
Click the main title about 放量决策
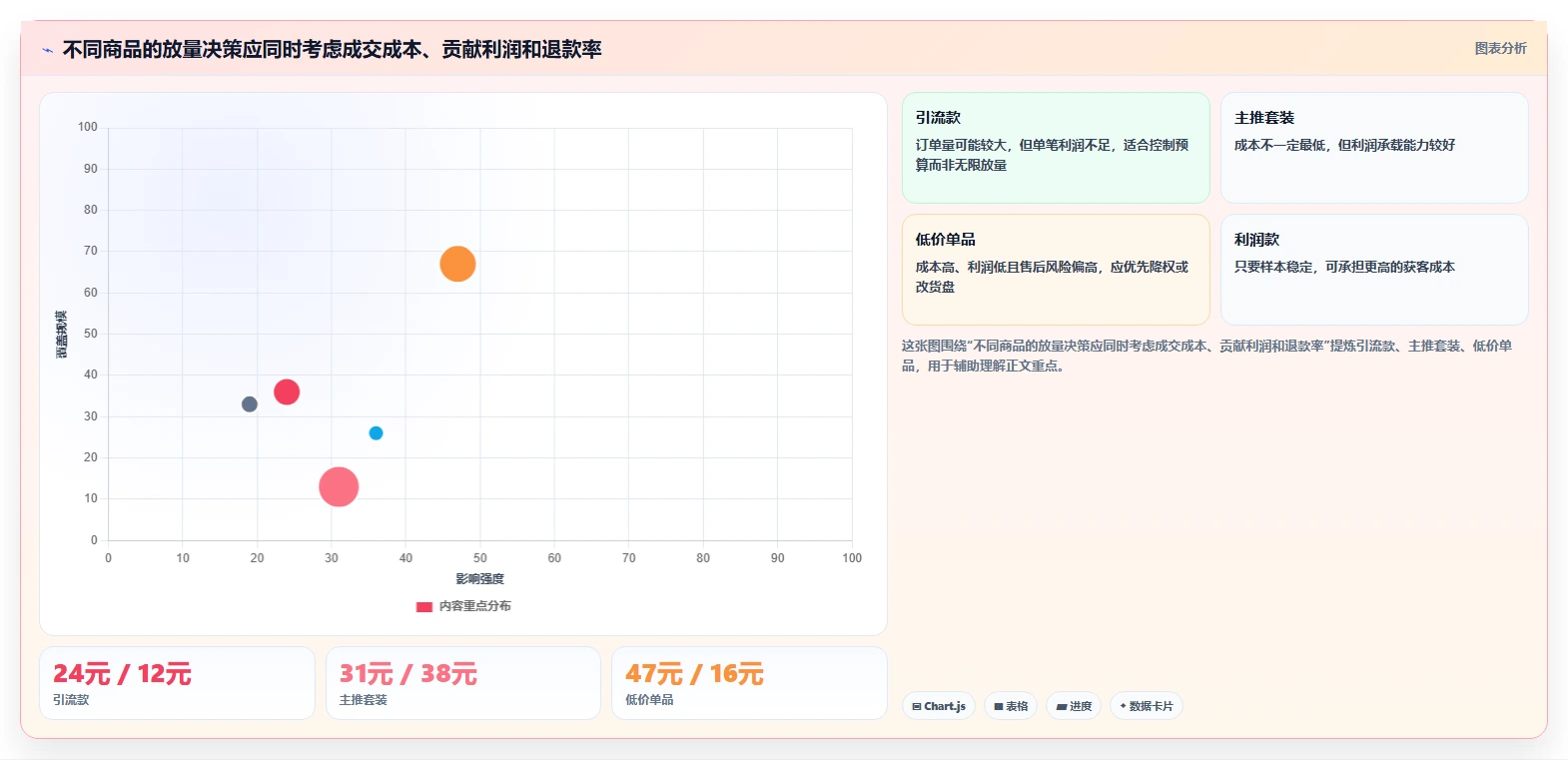tap(332, 49)
